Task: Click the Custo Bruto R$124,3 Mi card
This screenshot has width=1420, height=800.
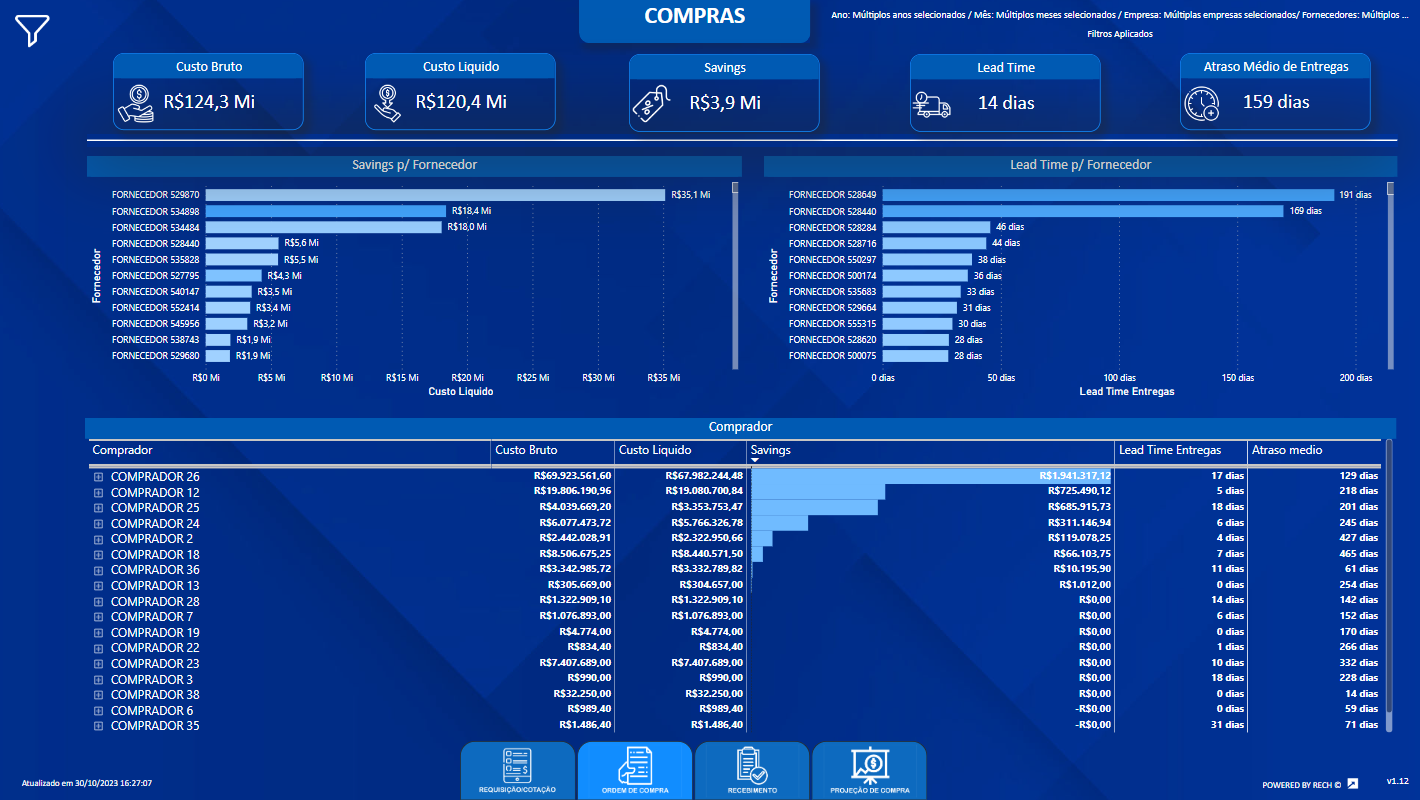Action: point(208,91)
